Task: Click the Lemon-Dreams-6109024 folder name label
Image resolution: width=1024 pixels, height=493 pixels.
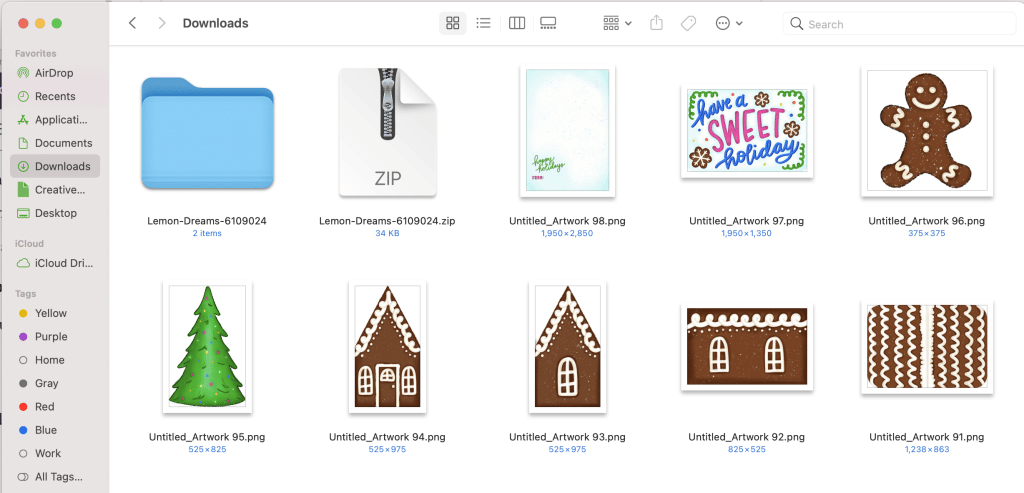Action: 207,221
